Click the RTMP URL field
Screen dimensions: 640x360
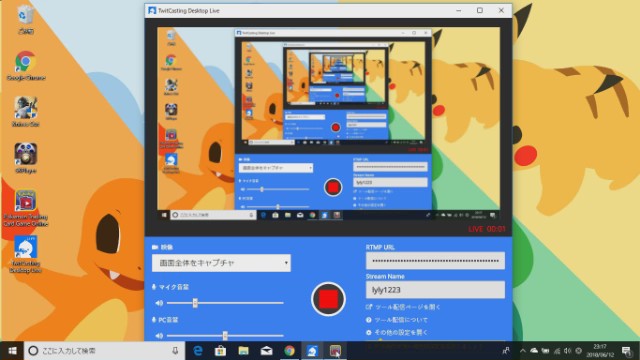435,261
